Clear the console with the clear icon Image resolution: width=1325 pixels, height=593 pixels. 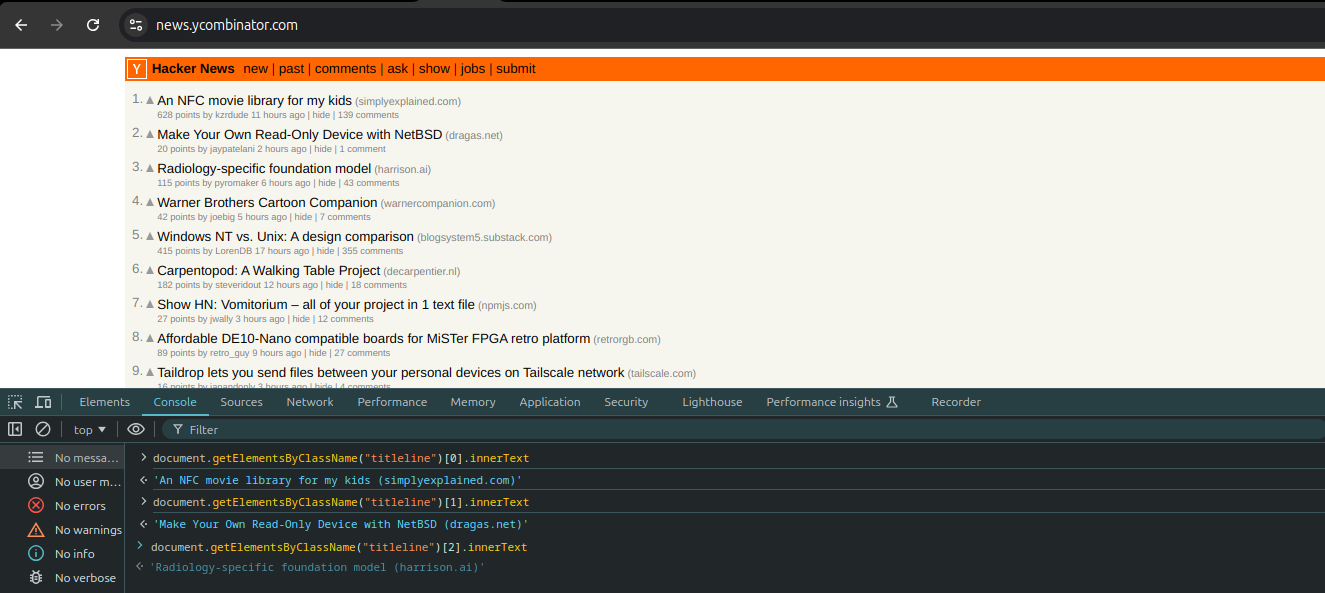tap(43, 429)
